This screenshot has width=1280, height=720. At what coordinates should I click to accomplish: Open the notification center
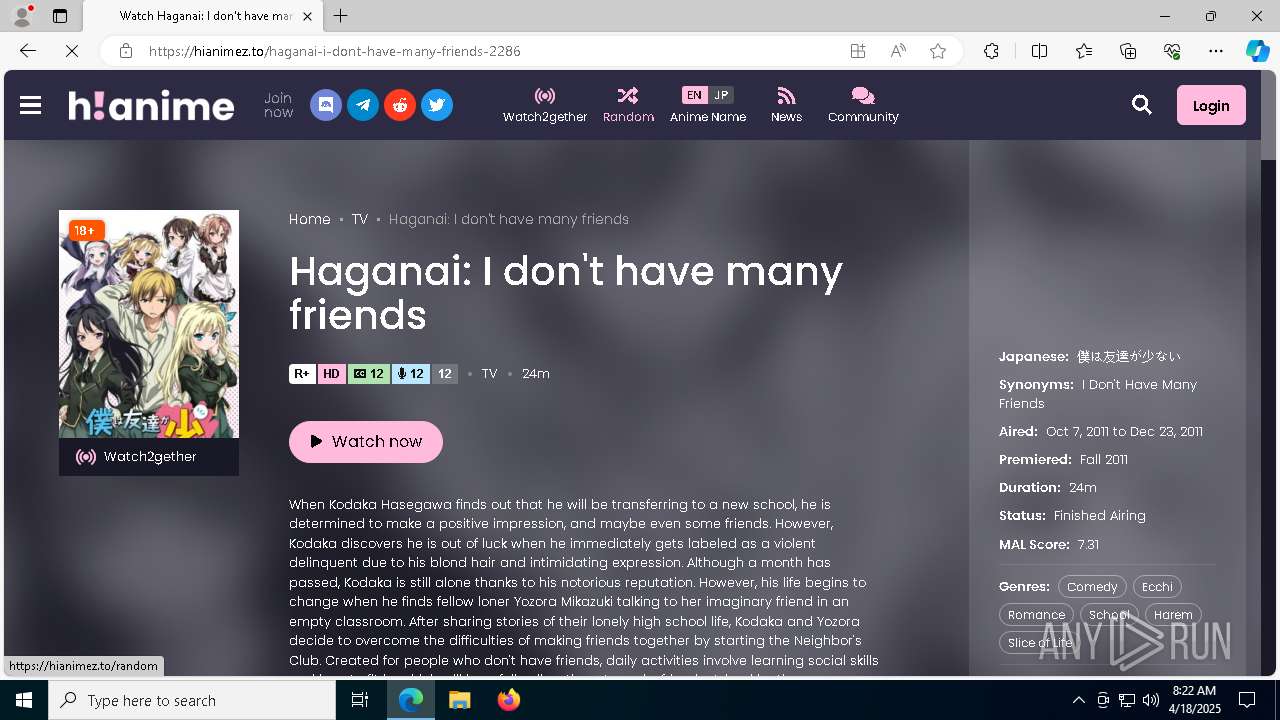click(1247, 700)
